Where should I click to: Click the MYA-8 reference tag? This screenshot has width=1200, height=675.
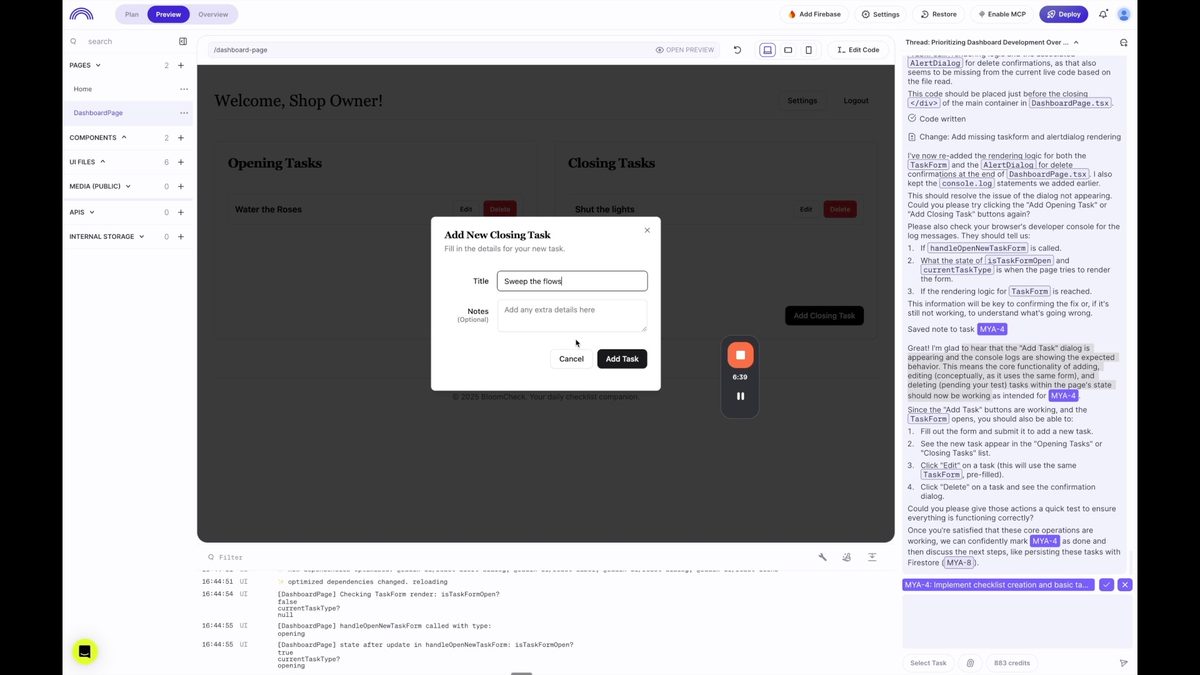click(x=957, y=562)
